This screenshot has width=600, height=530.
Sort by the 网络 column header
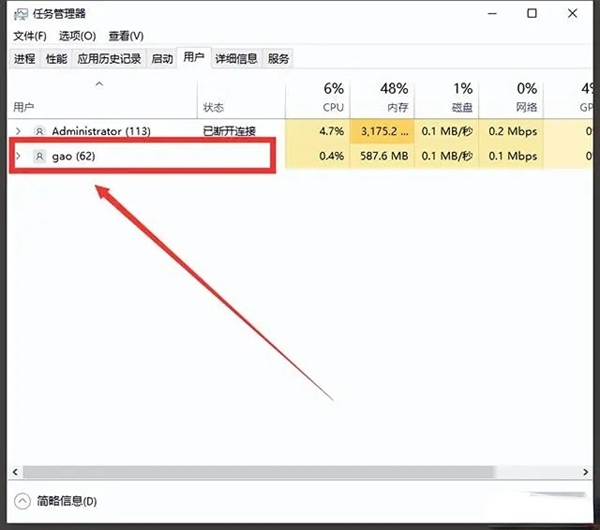511,99
